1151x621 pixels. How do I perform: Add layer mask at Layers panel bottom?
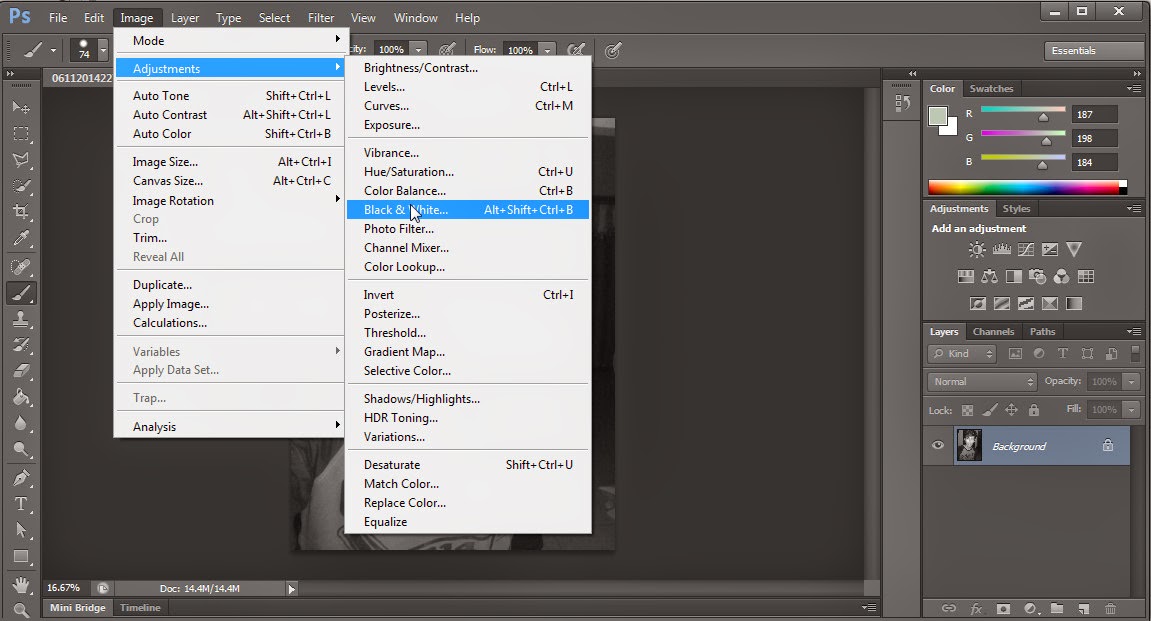click(x=1003, y=609)
